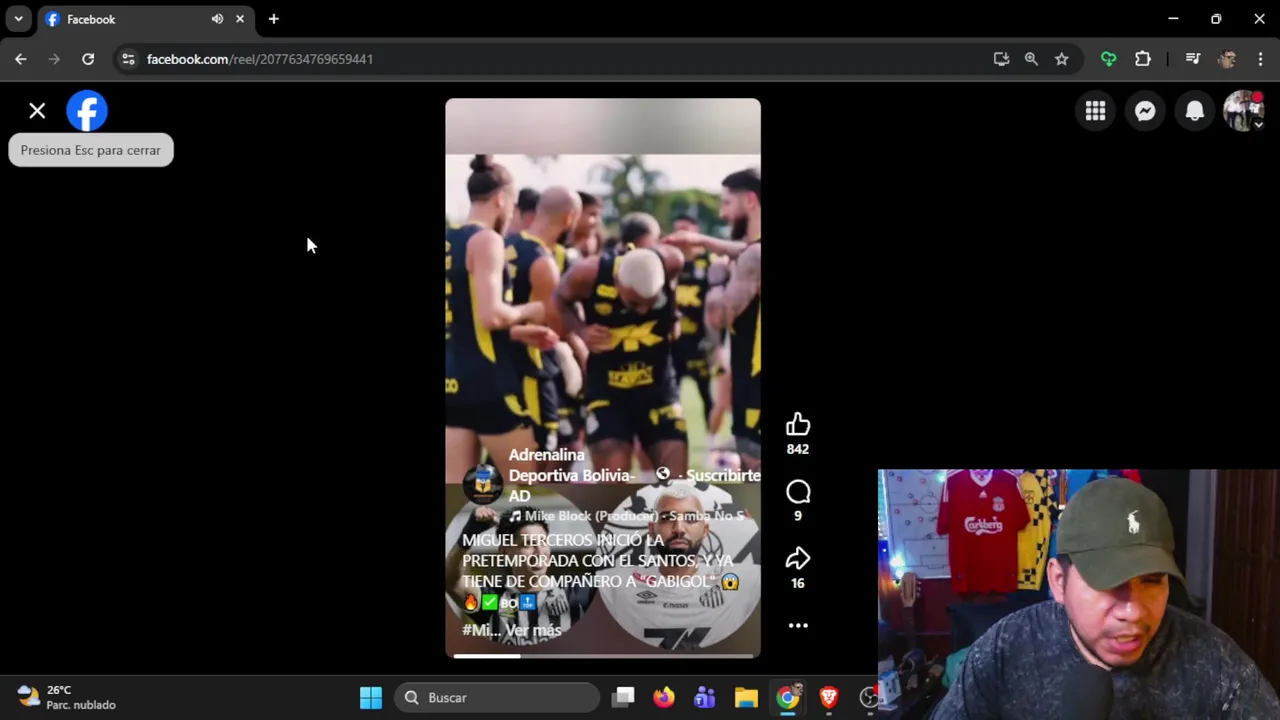Open File Explorer from taskbar
The height and width of the screenshot is (720, 1280).
[746, 698]
